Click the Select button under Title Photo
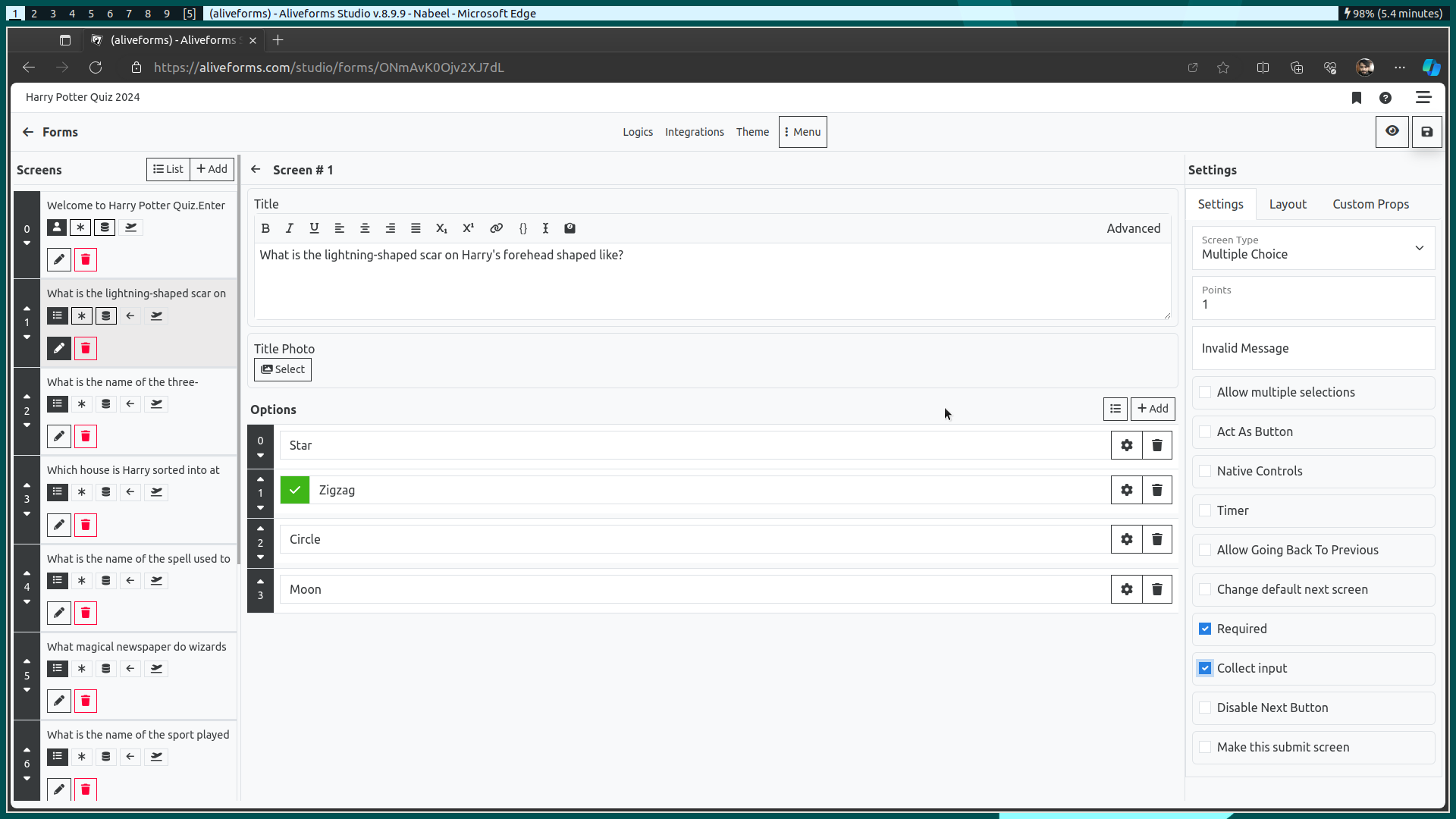The image size is (1456, 819). (x=282, y=369)
